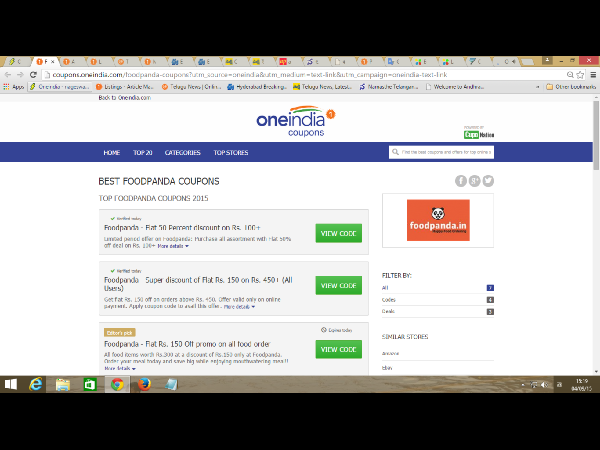This screenshot has height=450, width=600.
Task: Open the Windows Start menu
Action: point(11,384)
